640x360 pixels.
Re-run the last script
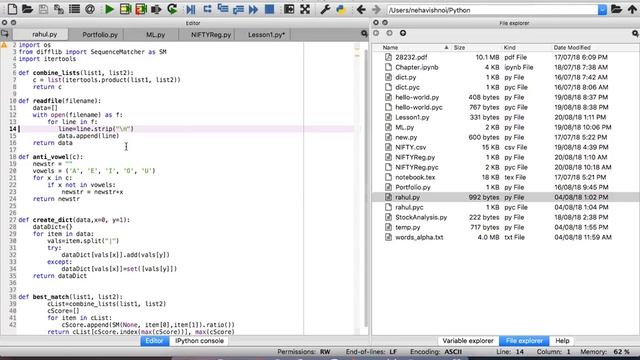pyautogui.click(x=172, y=9)
